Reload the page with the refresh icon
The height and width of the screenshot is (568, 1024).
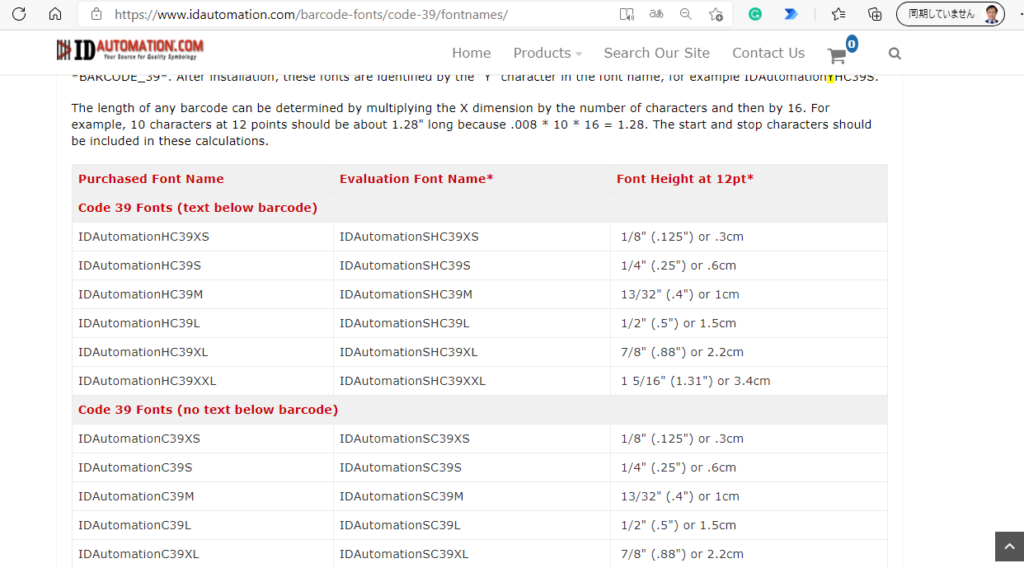pyautogui.click(x=19, y=14)
